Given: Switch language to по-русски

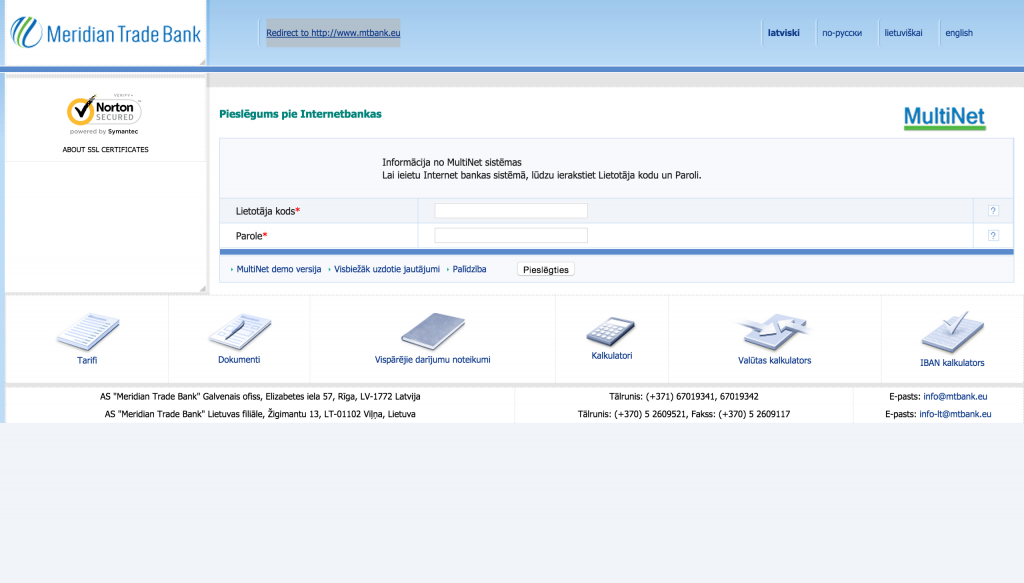Looking at the screenshot, I should click(842, 33).
